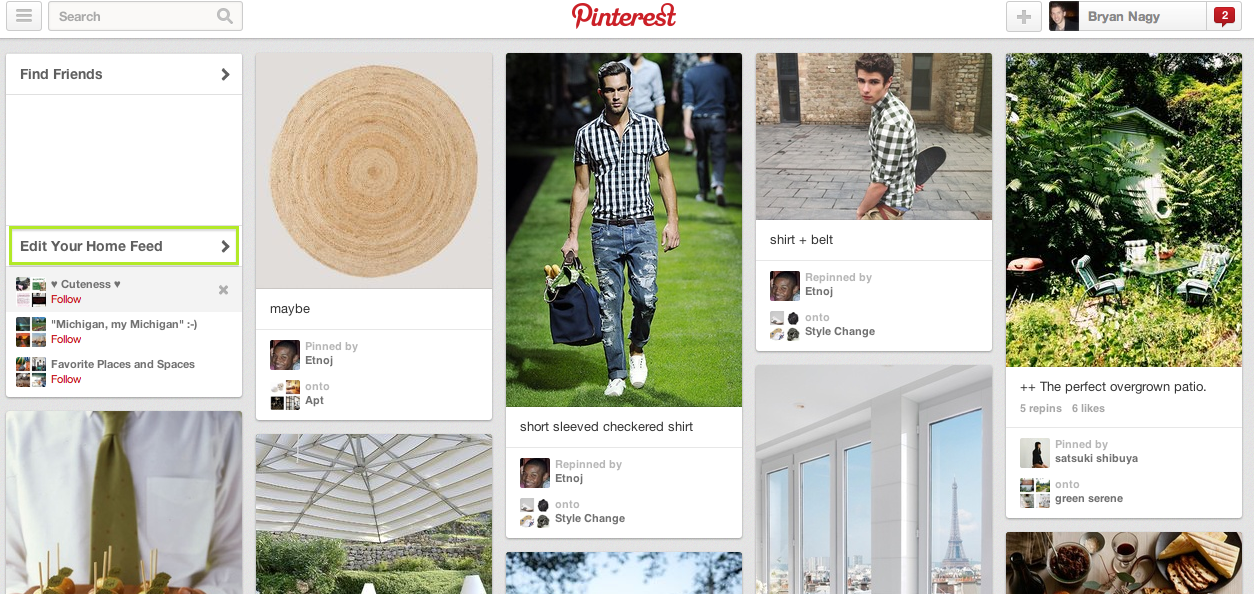Expand the Find Friends chevron
Viewport: 1254px width, 594px height.
click(x=225, y=74)
